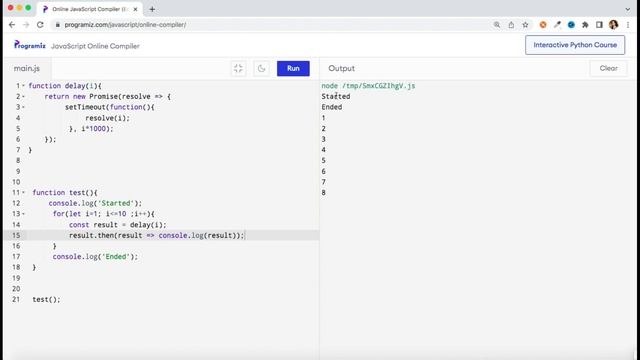Close window with the red macOS button

[x=11, y=8]
